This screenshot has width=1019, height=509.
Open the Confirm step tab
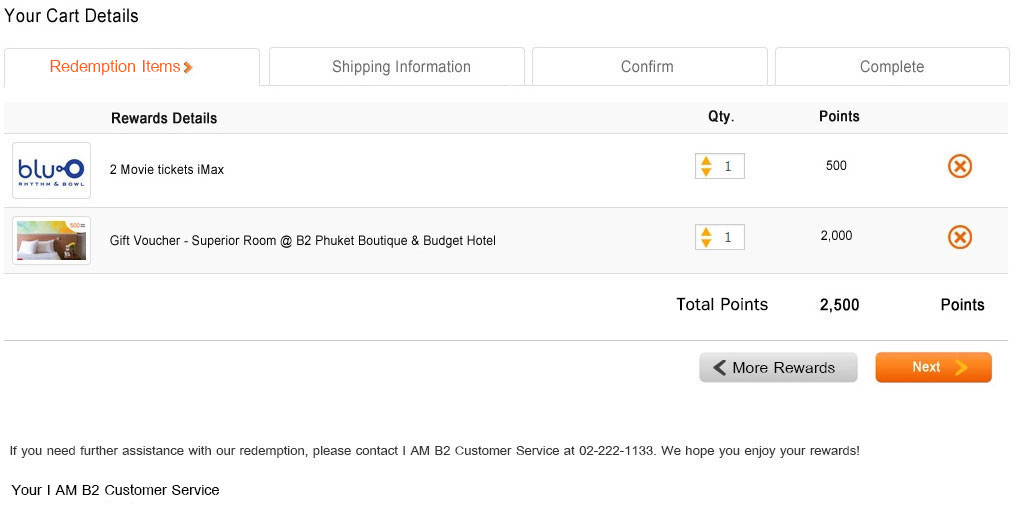click(649, 66)
